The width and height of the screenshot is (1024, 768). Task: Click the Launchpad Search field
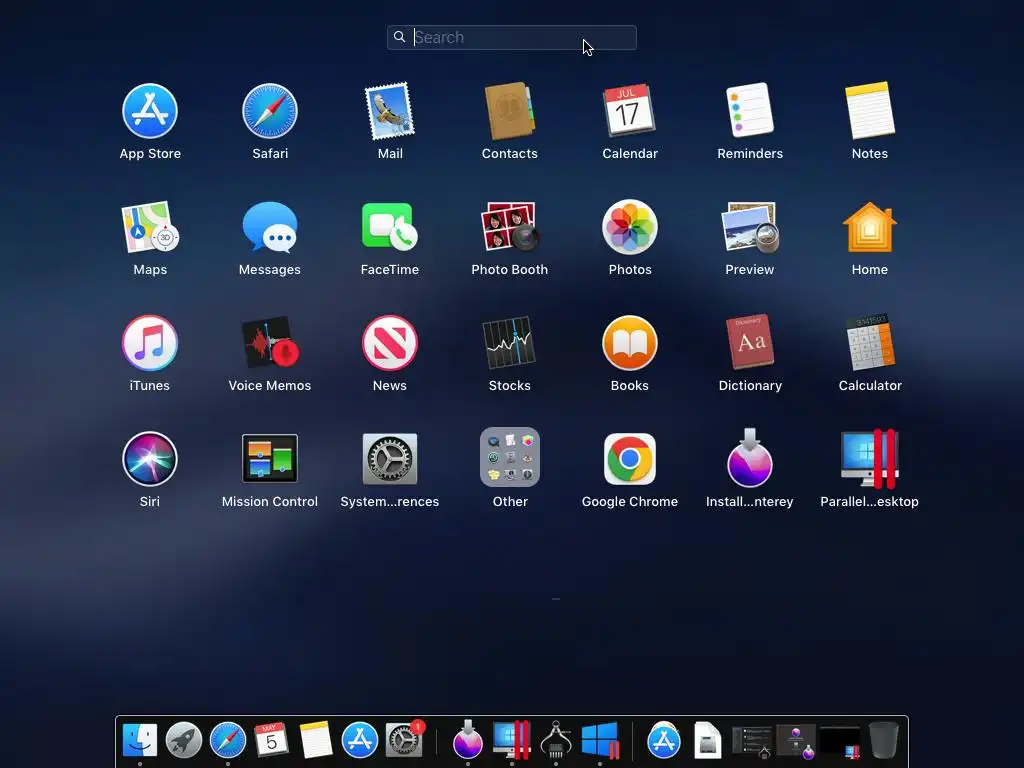pos(511,37)
